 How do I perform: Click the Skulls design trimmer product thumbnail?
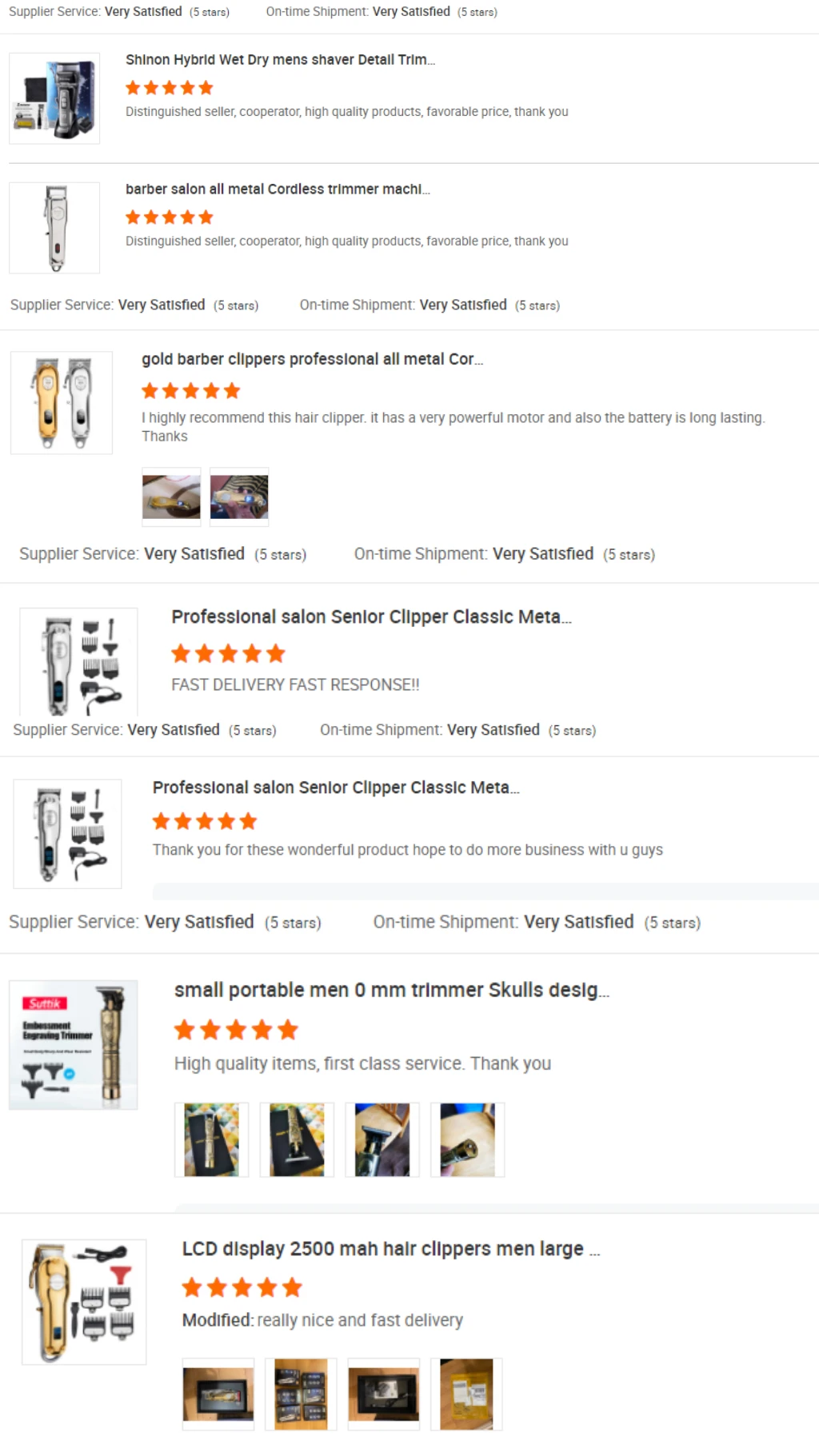[x=73, y=1045]
